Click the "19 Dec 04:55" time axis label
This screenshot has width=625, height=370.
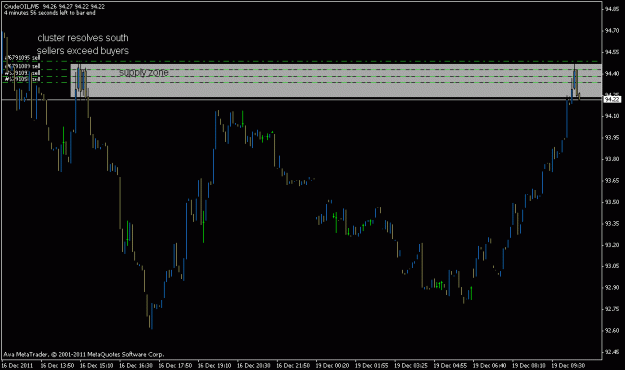pyautogui.click(x=450, y=365)
